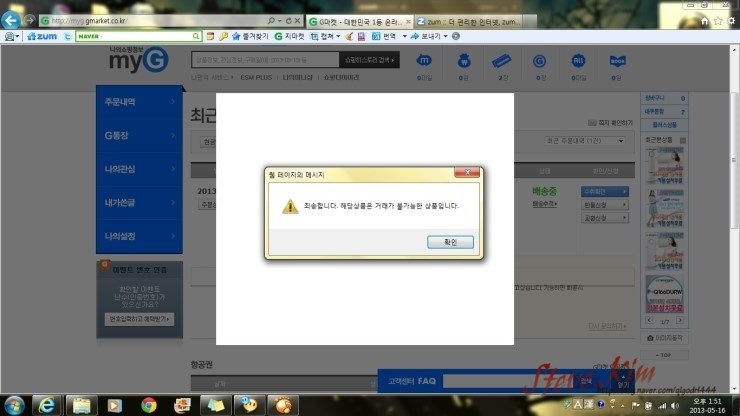This screenshot has width=740, height=416.
Task: Go back with the browser back arrow
Action: click(11, 20)
